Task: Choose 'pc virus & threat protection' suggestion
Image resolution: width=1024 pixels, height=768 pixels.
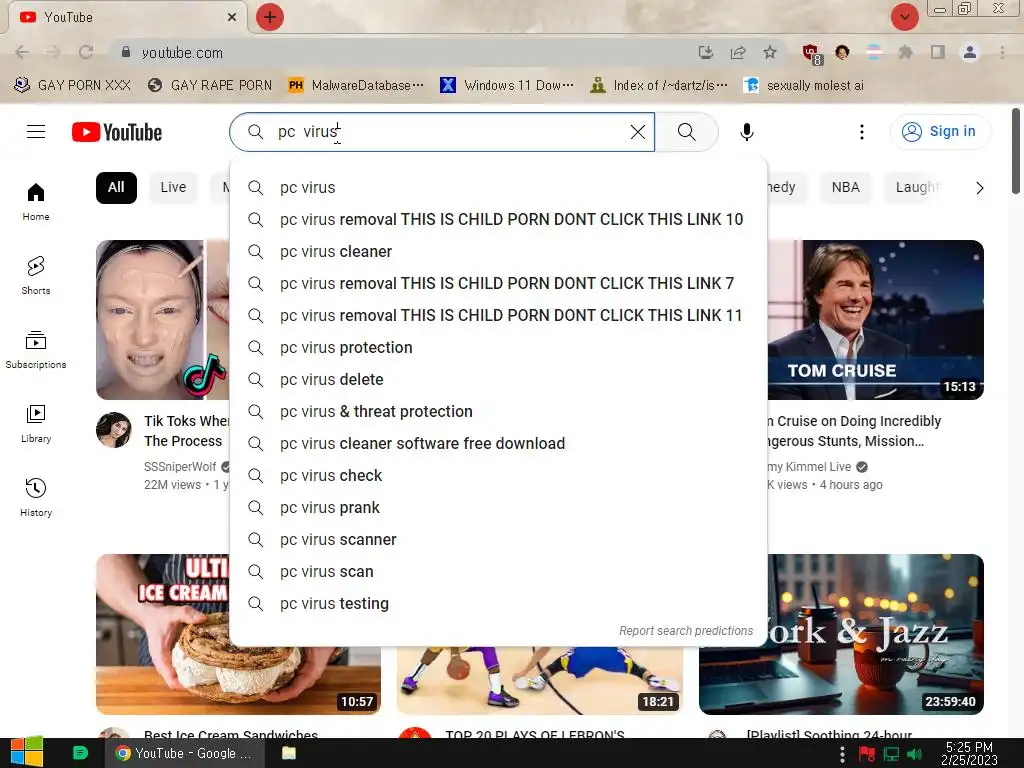Action: point(498,411)
